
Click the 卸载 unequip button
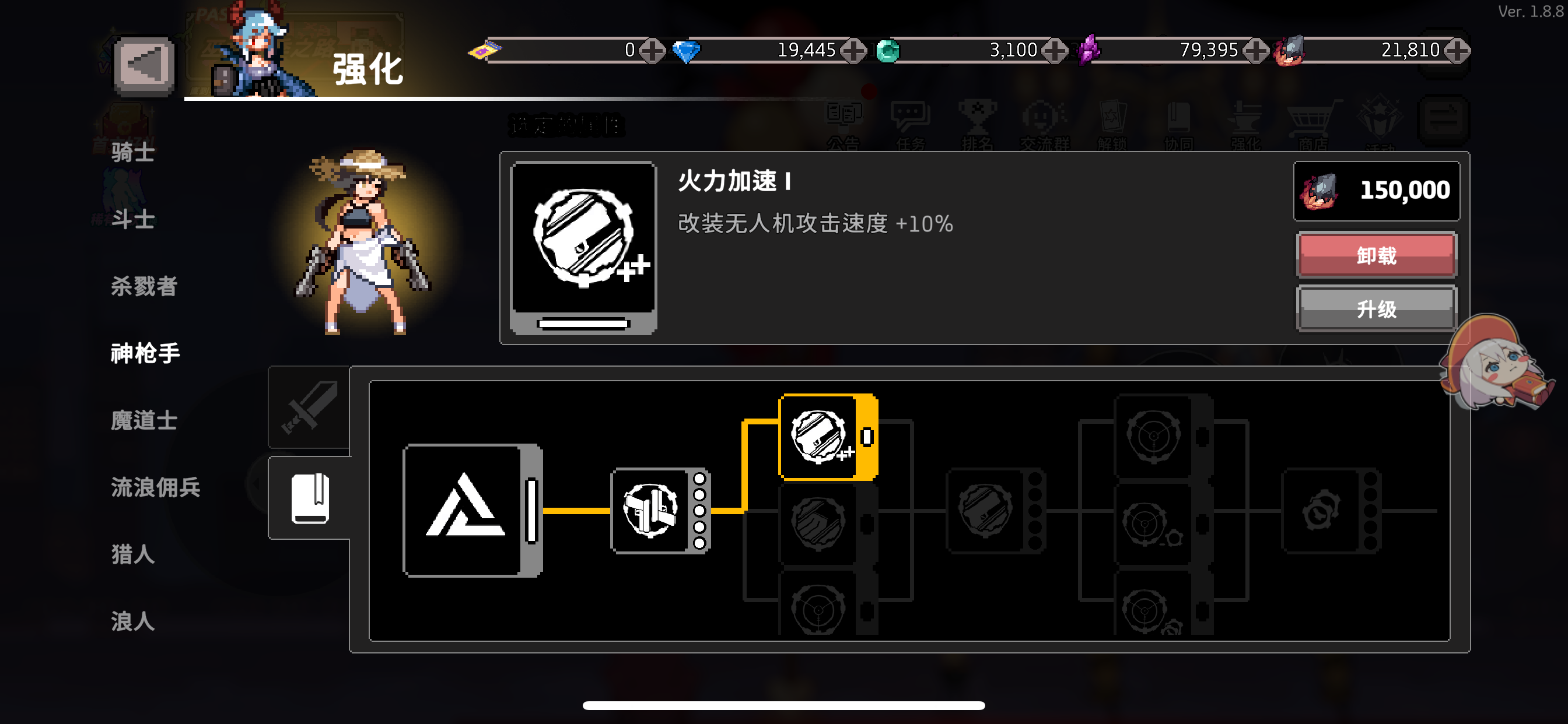1376,255
